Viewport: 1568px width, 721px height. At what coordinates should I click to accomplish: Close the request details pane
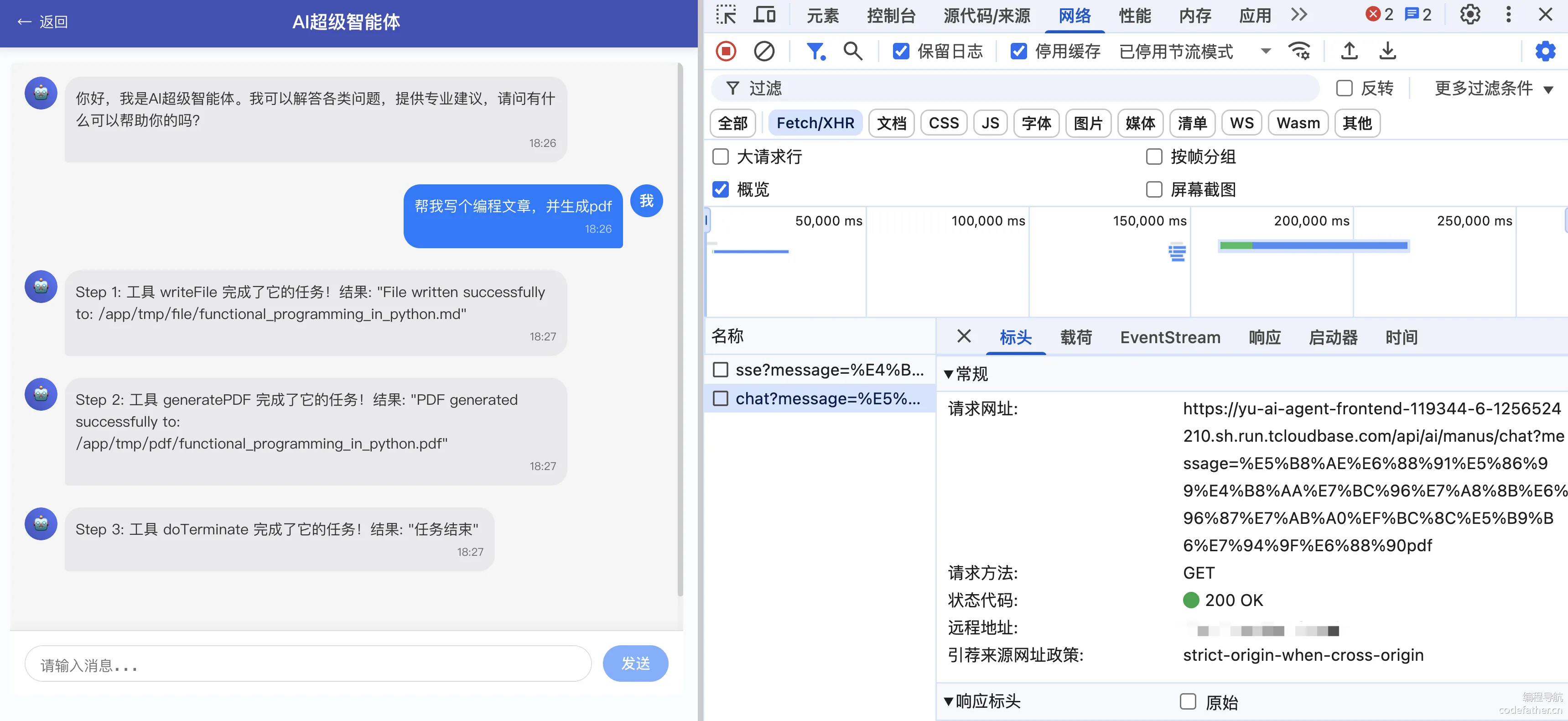point(964,336)
